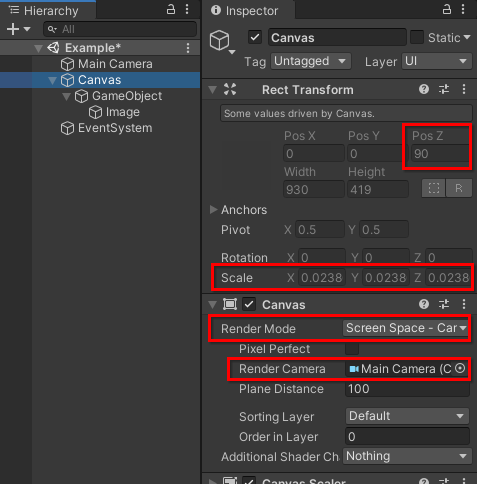Click the plus create object button
477x484 pixels.
[x=13, y=29]
